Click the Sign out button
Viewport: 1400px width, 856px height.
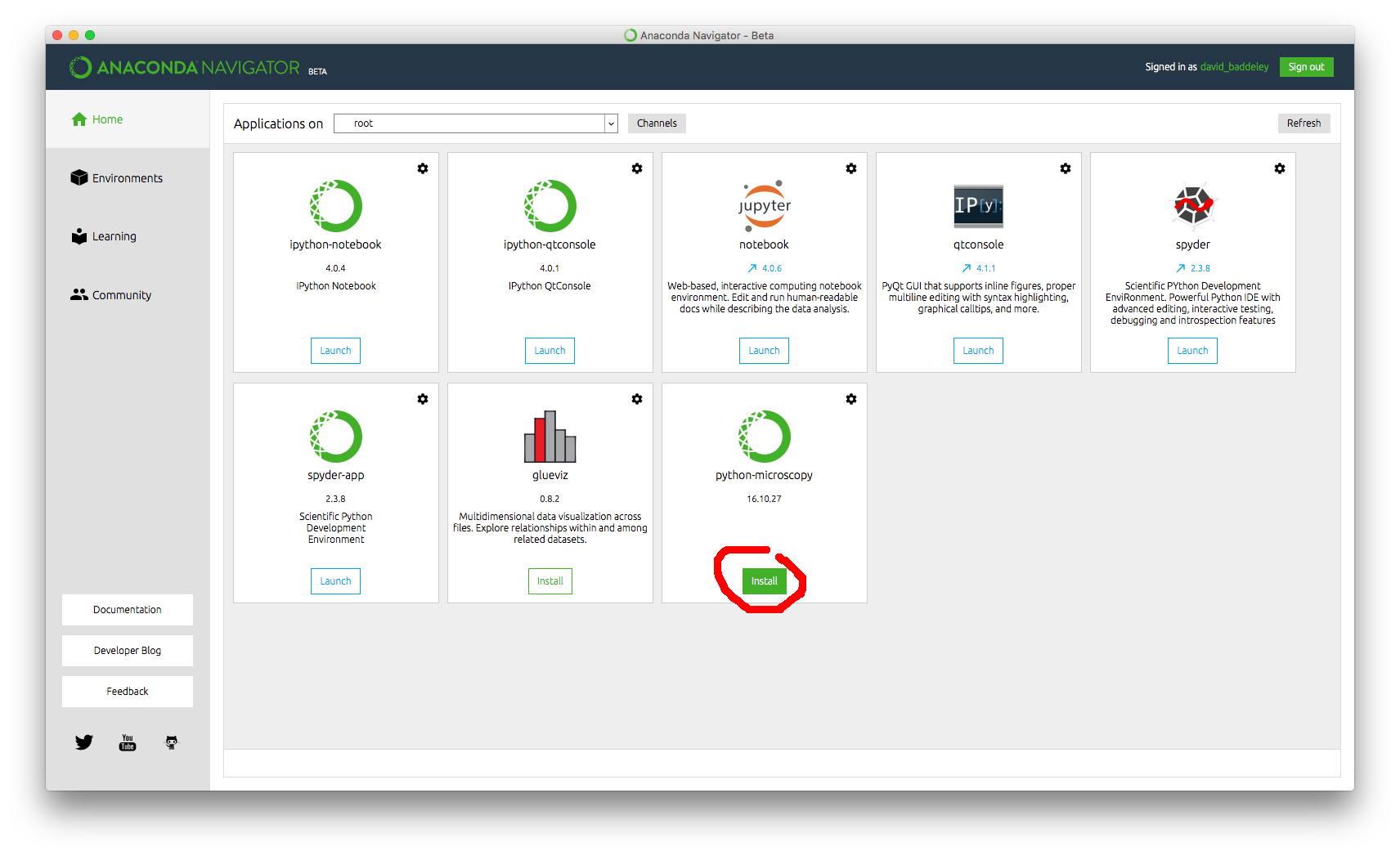coord(1306,67)
